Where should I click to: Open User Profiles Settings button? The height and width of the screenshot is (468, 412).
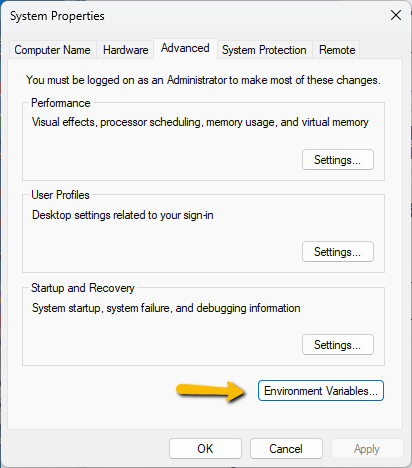point(338,252)
